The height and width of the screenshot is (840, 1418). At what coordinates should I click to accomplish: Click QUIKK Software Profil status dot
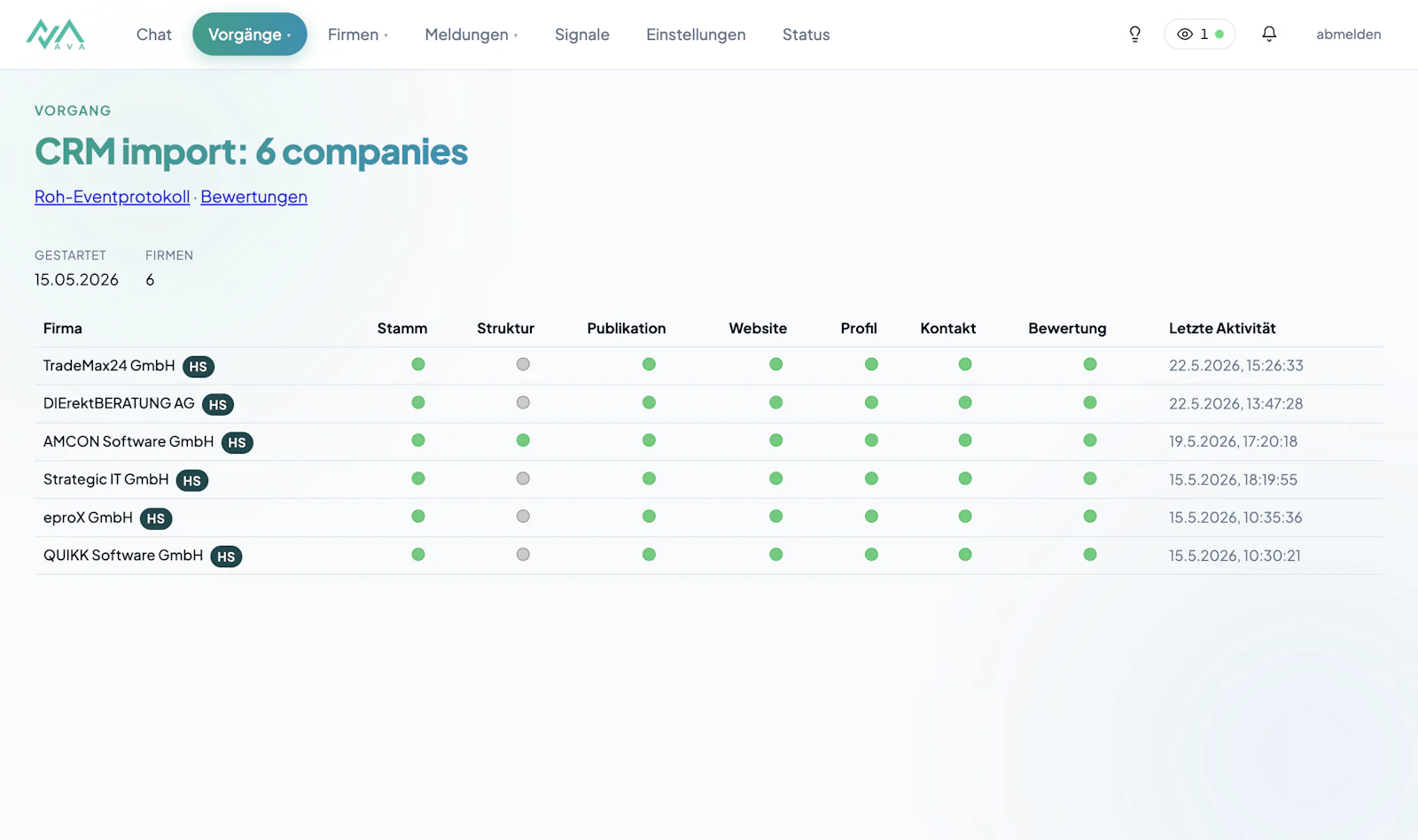(x=871, y=555)
